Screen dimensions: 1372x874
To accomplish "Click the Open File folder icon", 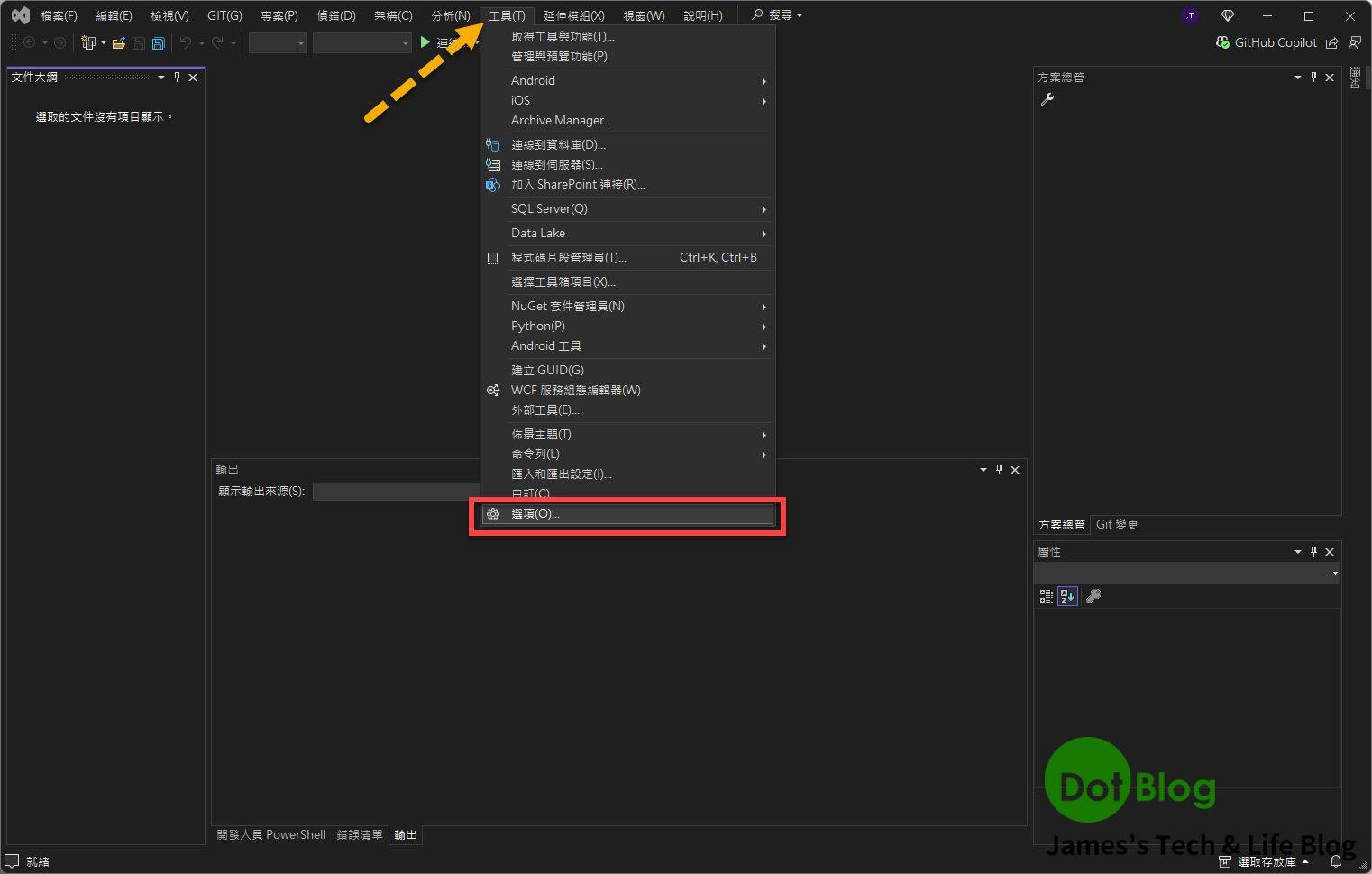I will pyautogui.click(x=118, y=42).
